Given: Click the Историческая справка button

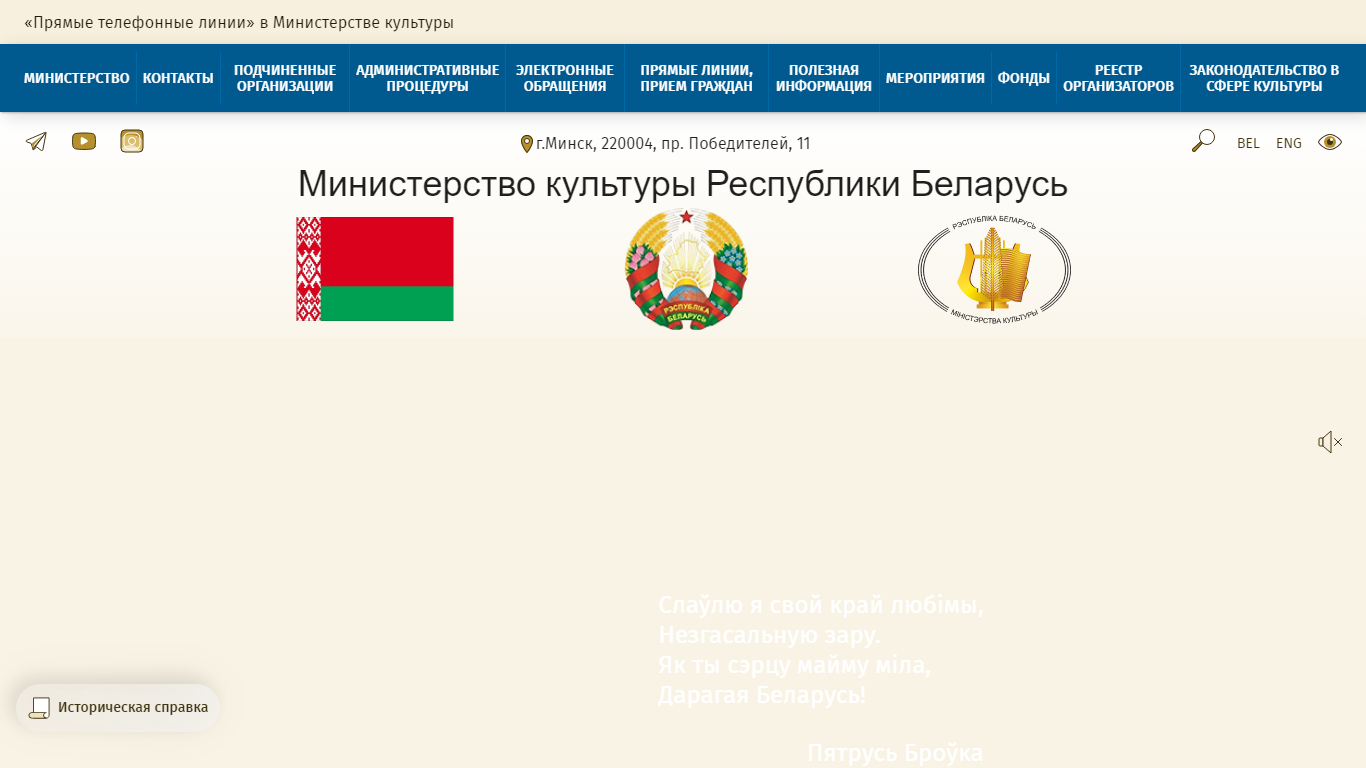Looking at the screenshot, I should [118, 708].
